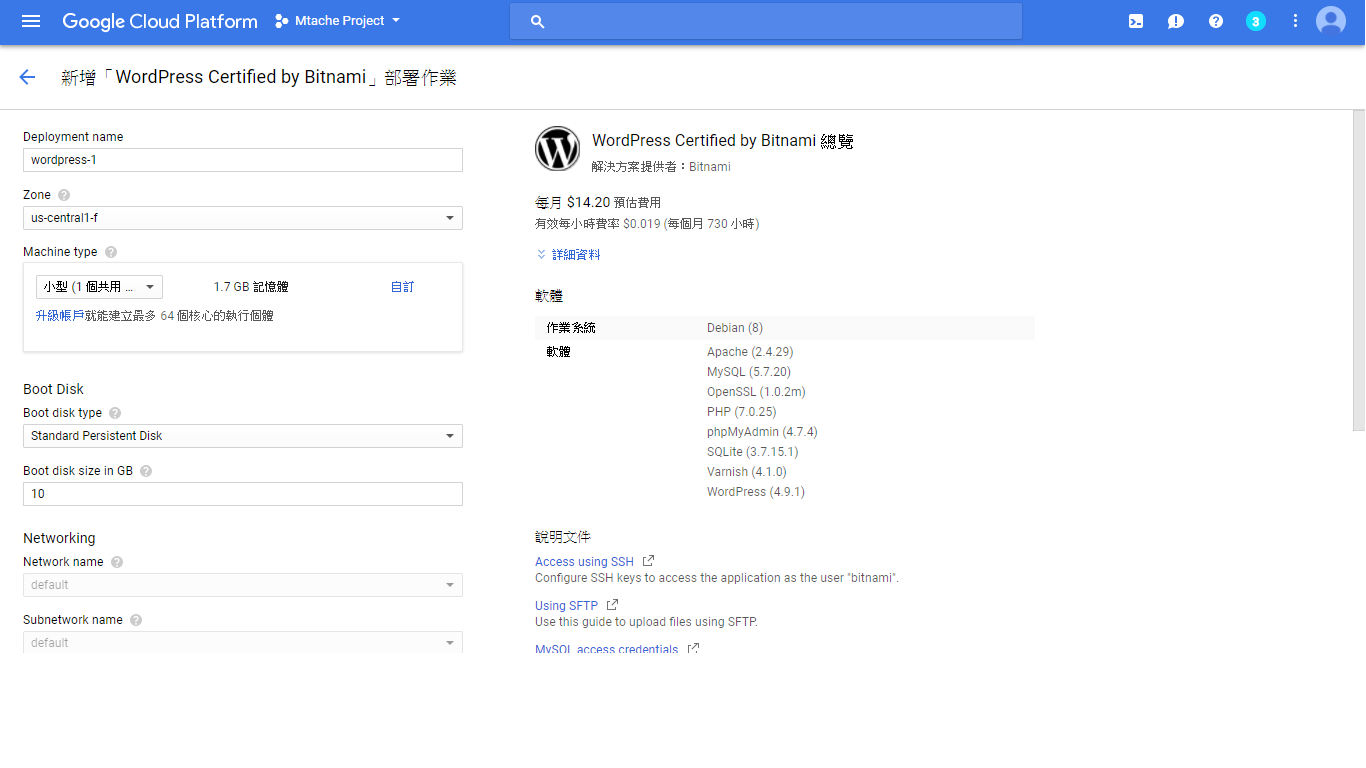This screenshot has height=768, width=1366.
Task: Click the Network name help icon
Action: 117,562
